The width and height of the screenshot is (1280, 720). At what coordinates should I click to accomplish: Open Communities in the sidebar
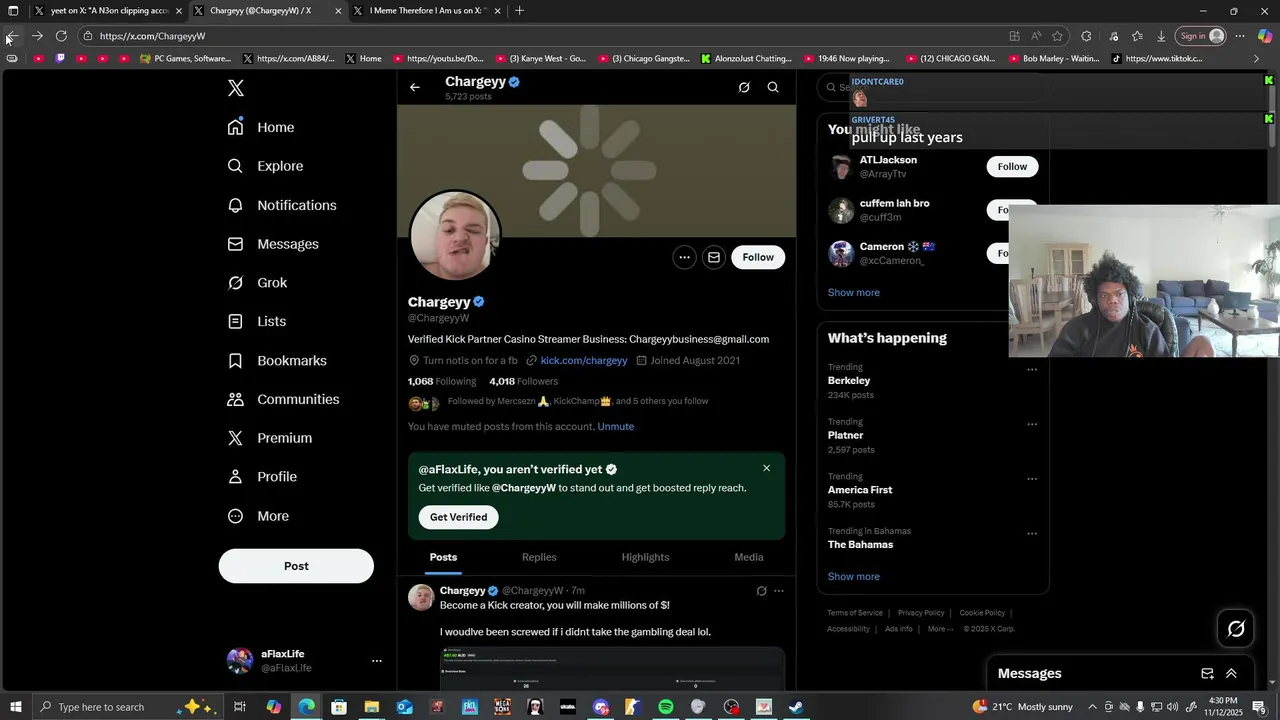click(x=283, y=399)
